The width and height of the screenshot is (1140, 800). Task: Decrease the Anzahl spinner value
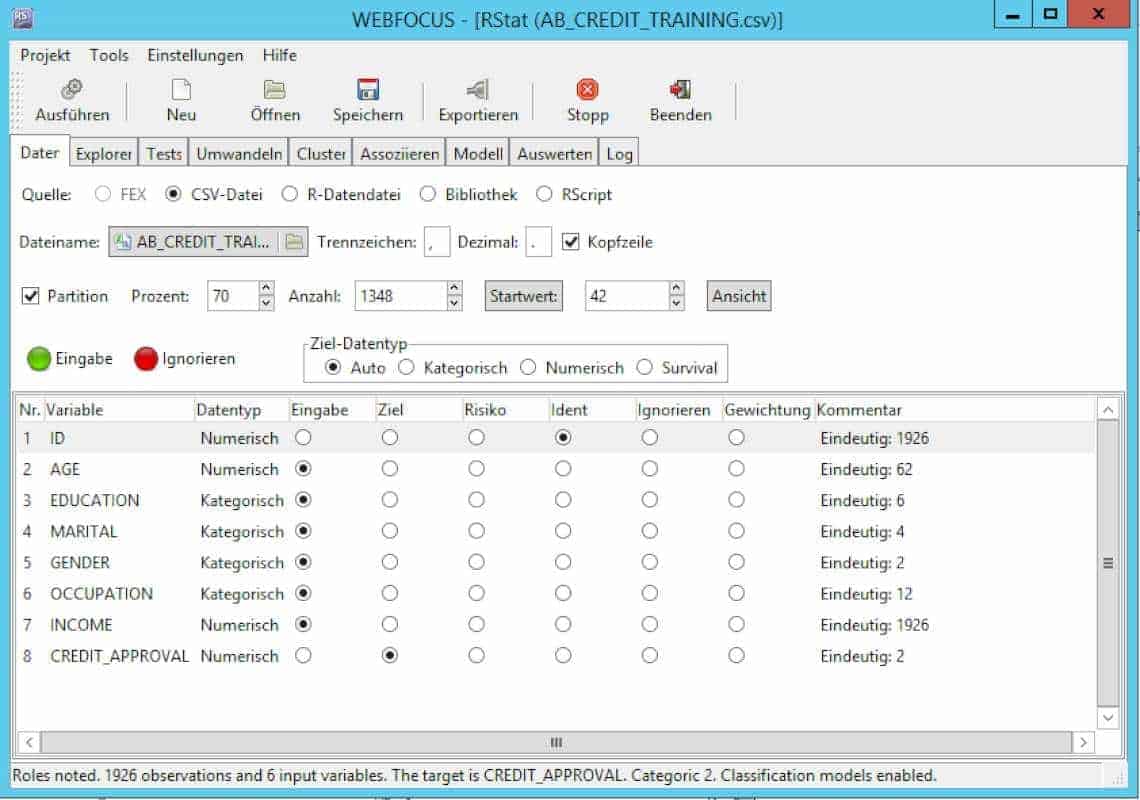[454, 303]
